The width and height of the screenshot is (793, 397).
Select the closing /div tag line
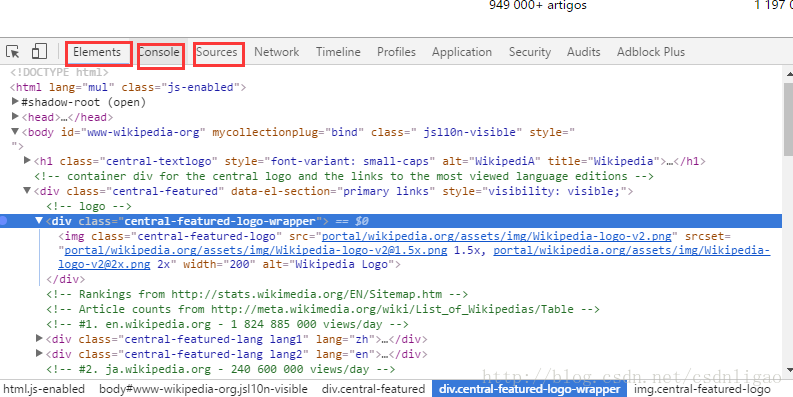tap(66, 279)
